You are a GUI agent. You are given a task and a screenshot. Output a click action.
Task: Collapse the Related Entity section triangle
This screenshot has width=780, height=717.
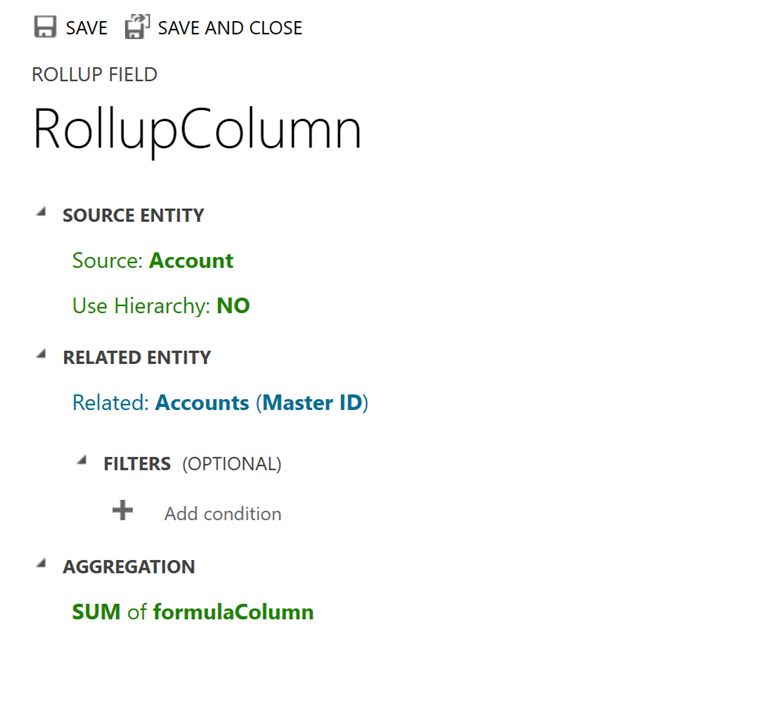[41, 355]
